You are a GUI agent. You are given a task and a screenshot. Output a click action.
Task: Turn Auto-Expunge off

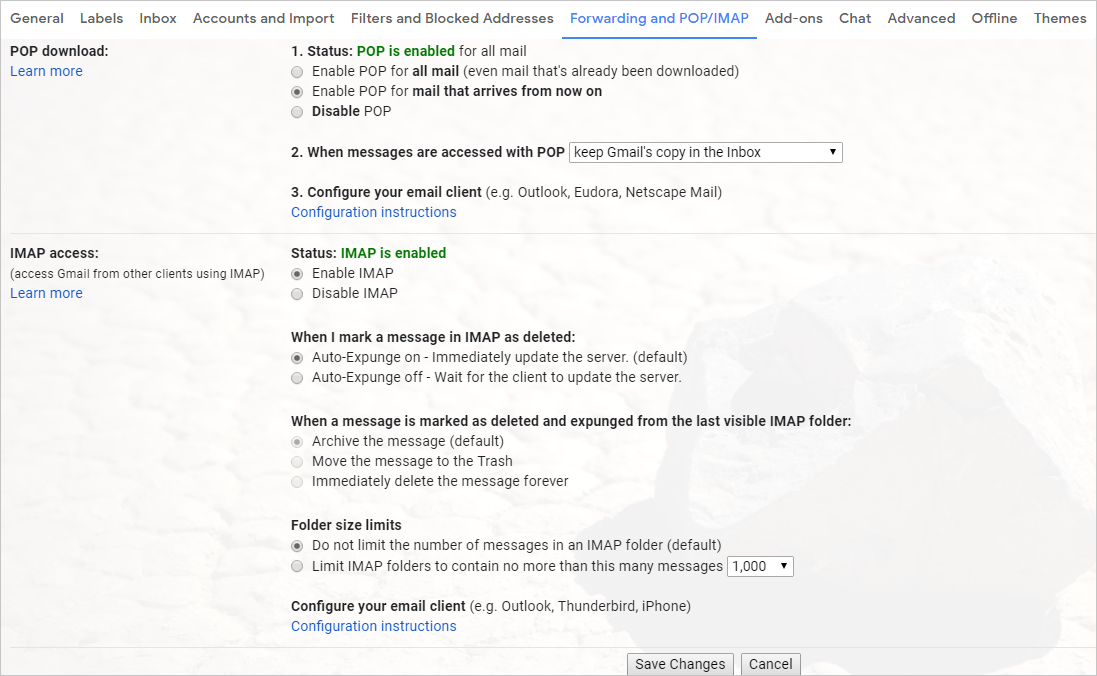tap(297, 377)
